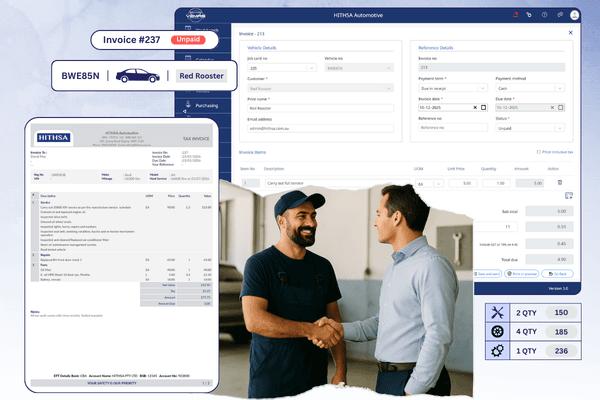This screenshot has width=600, height=400.
Task: Open the help question-mark icon in header
Action: 544,15
